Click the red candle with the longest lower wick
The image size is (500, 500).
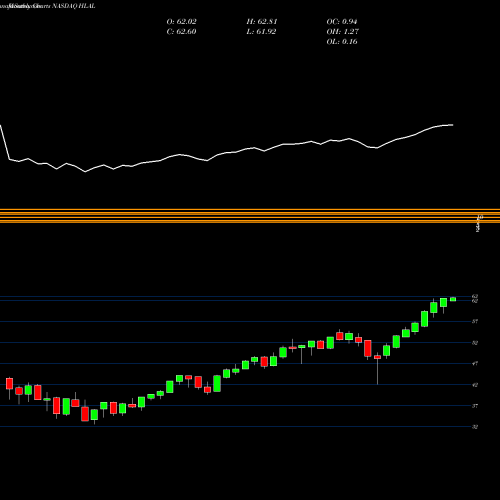click(x=377, y=357)
